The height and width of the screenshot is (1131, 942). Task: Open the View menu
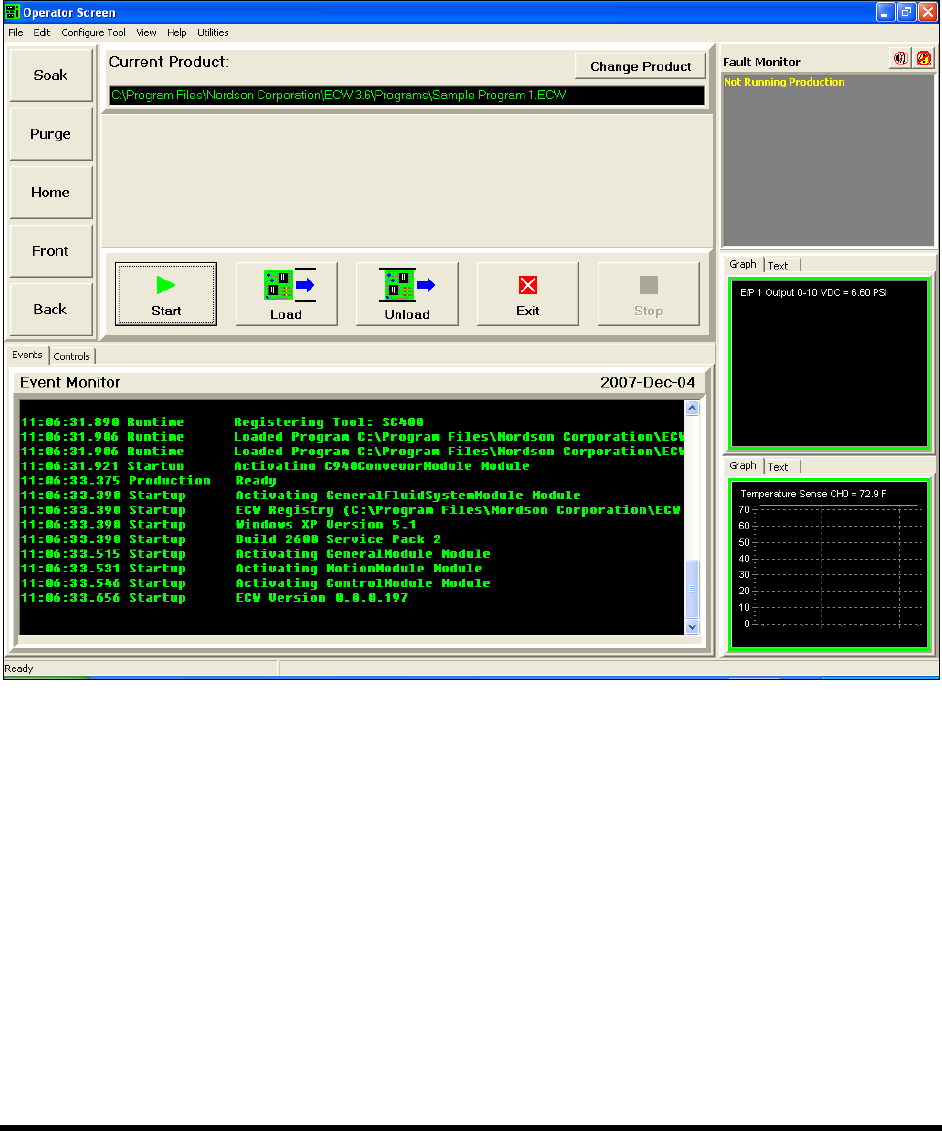146,32
